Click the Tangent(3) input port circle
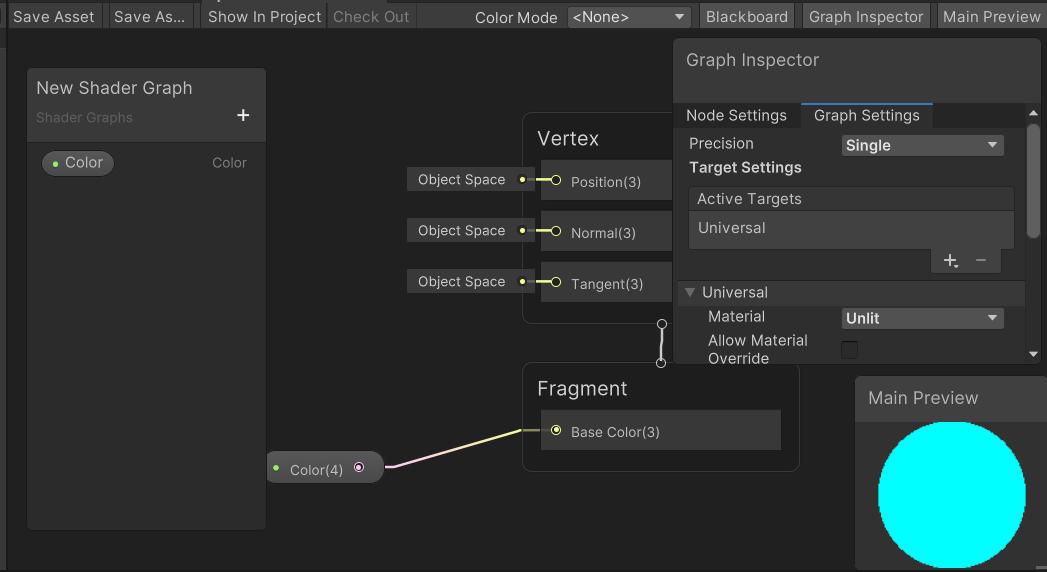 [556, 282]
